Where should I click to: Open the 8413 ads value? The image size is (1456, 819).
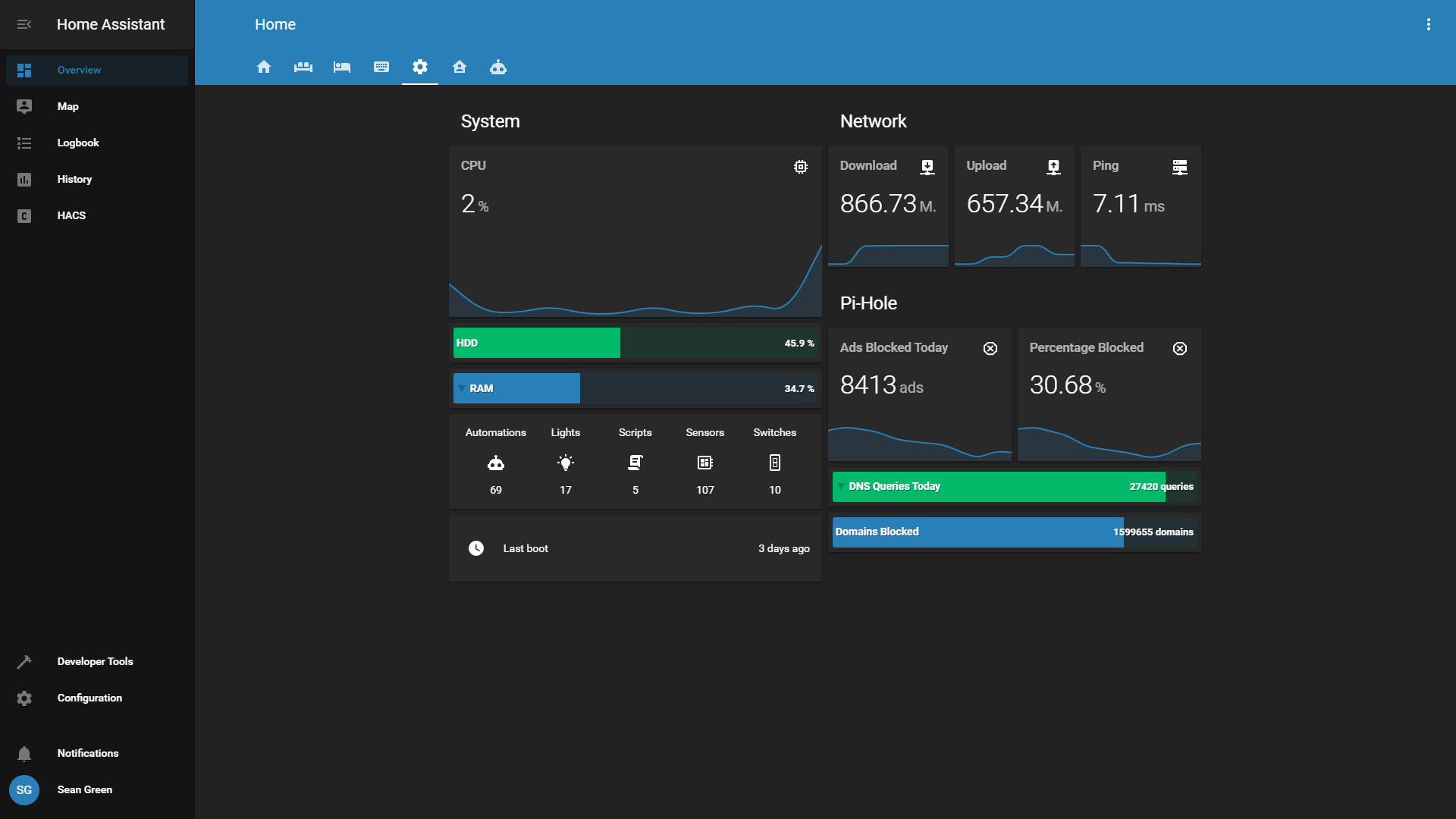pyautogui.click(x=882, y=385)
